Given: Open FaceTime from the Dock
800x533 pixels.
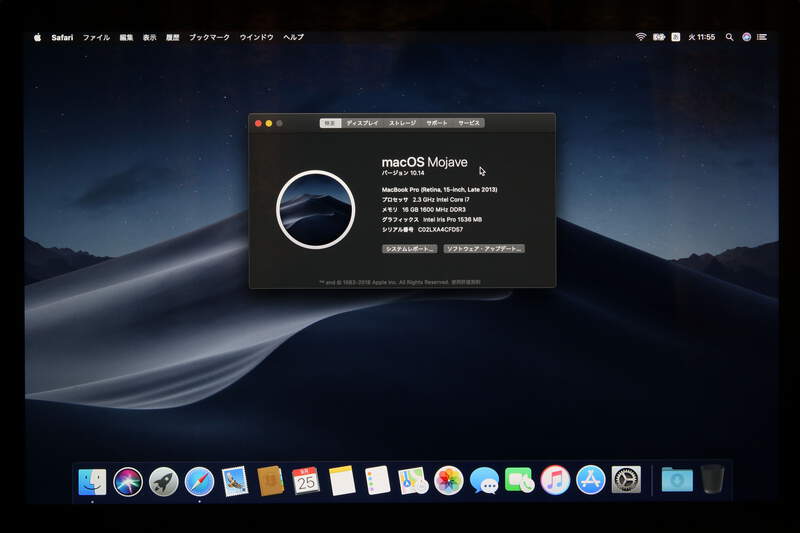Looking at the screenshot, I should tap(519, 480).
